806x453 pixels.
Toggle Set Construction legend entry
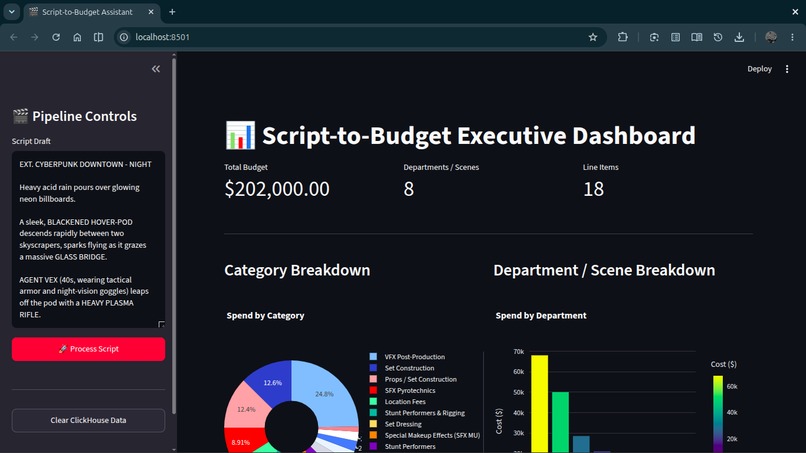(409, 368)
